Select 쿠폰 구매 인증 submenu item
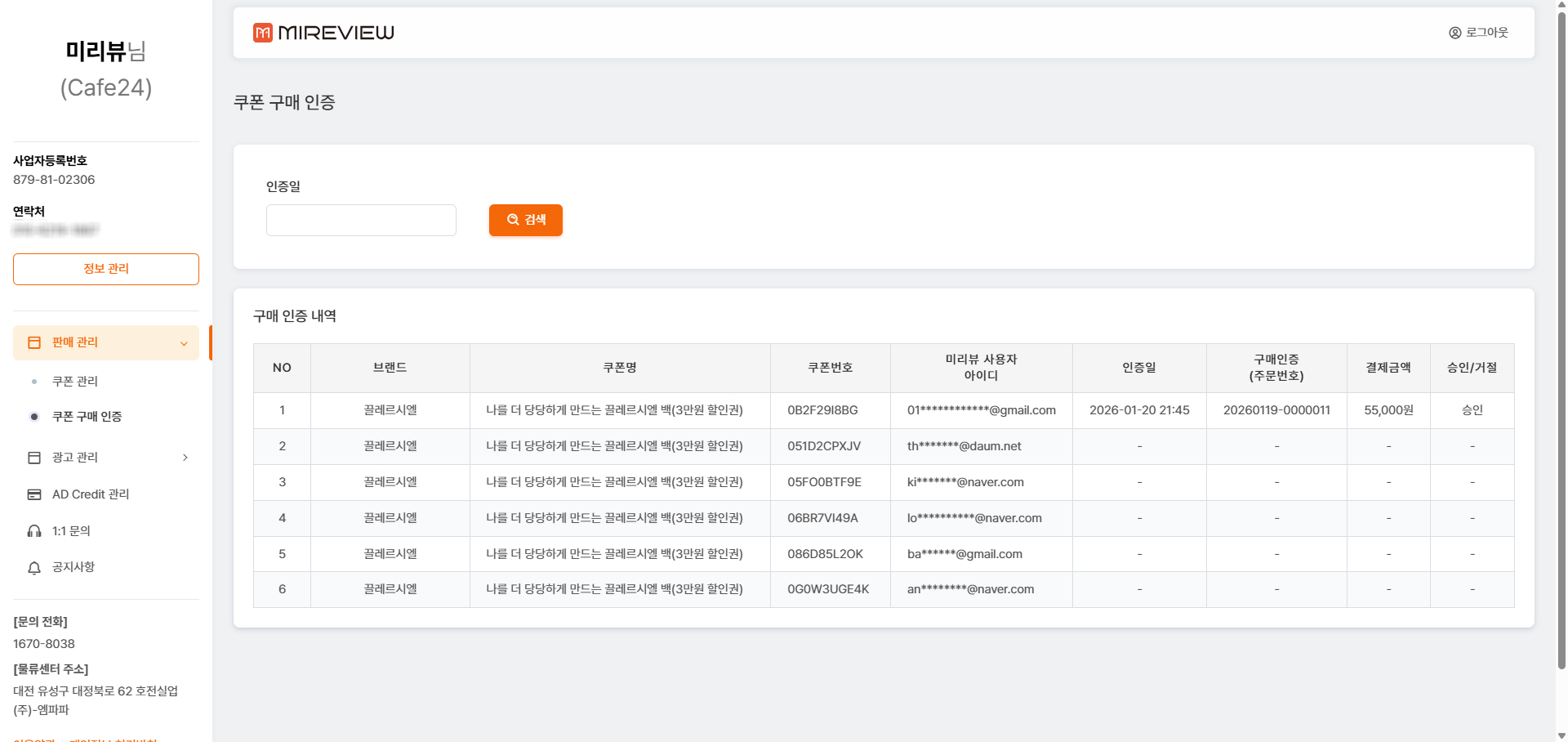The width and height of the screenshot is (1568, 742). pyautogui.click(x=87, y=417)
